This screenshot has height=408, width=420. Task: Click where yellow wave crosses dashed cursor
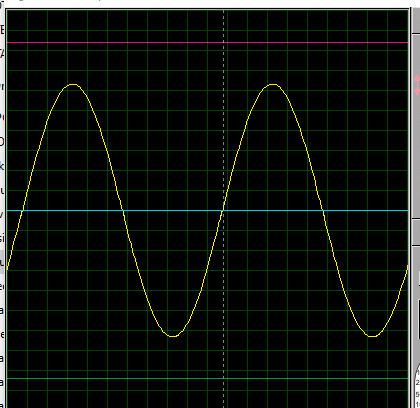pyautogui.click(x=223, y=209)
